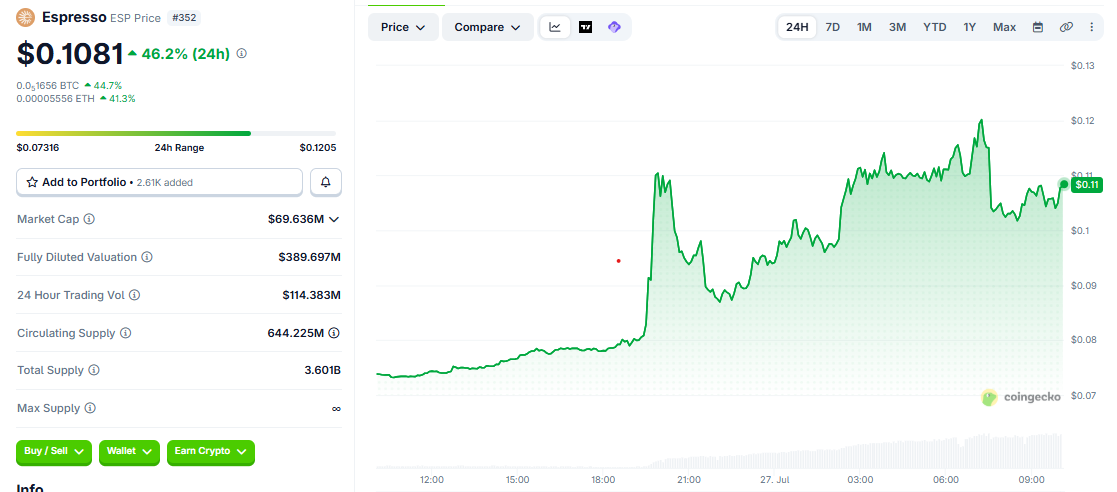Open the calendar date range picker
Screen dimensions: 1117x492
click(1038, 27)
